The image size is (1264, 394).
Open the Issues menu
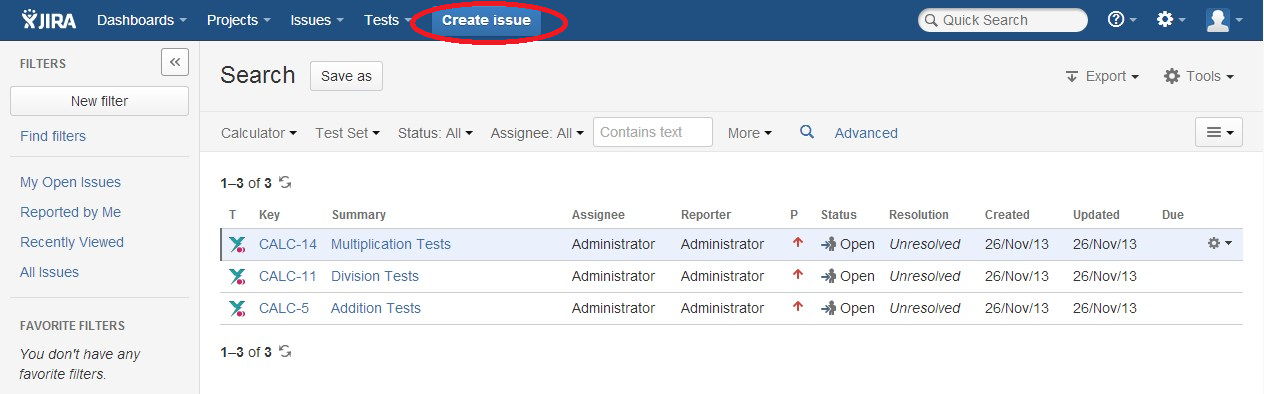tap(317, 20)
